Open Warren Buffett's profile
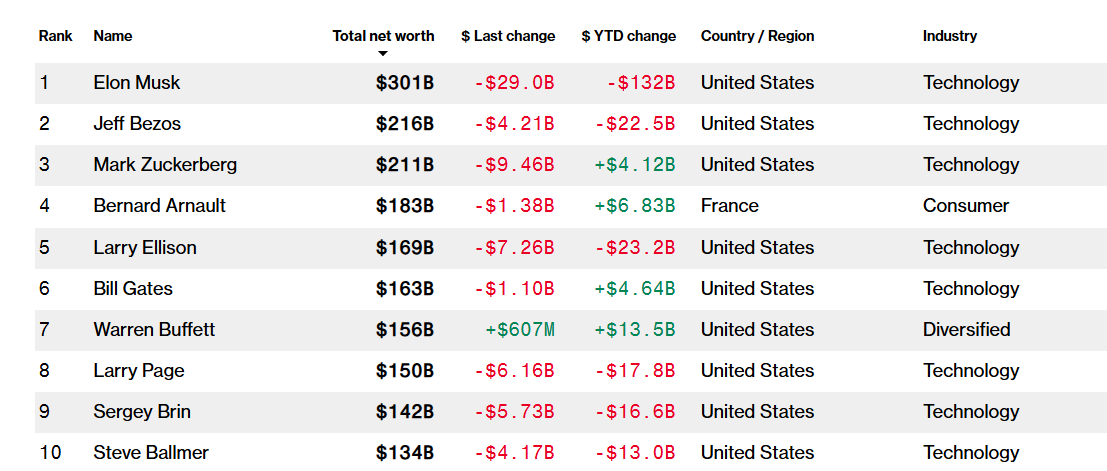The image size is (1107, 471). [154, 329]
